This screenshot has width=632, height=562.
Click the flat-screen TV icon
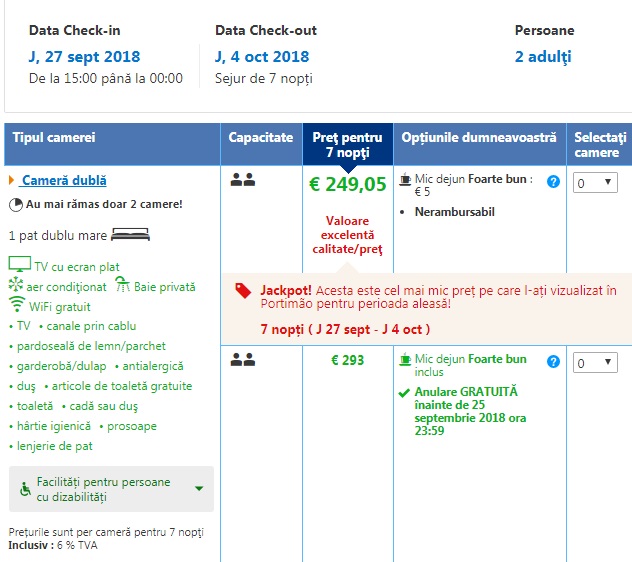pyautogui.click(x=20, y=265)
